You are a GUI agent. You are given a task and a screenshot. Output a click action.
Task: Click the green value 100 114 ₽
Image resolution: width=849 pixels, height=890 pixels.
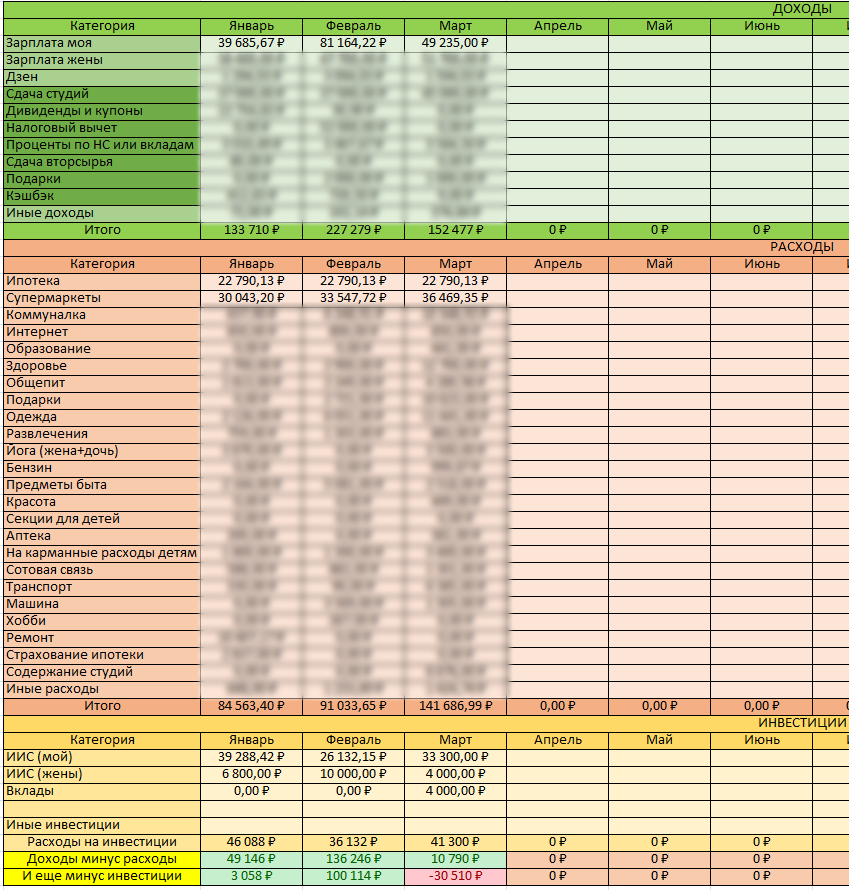click(x=354, y=876)
